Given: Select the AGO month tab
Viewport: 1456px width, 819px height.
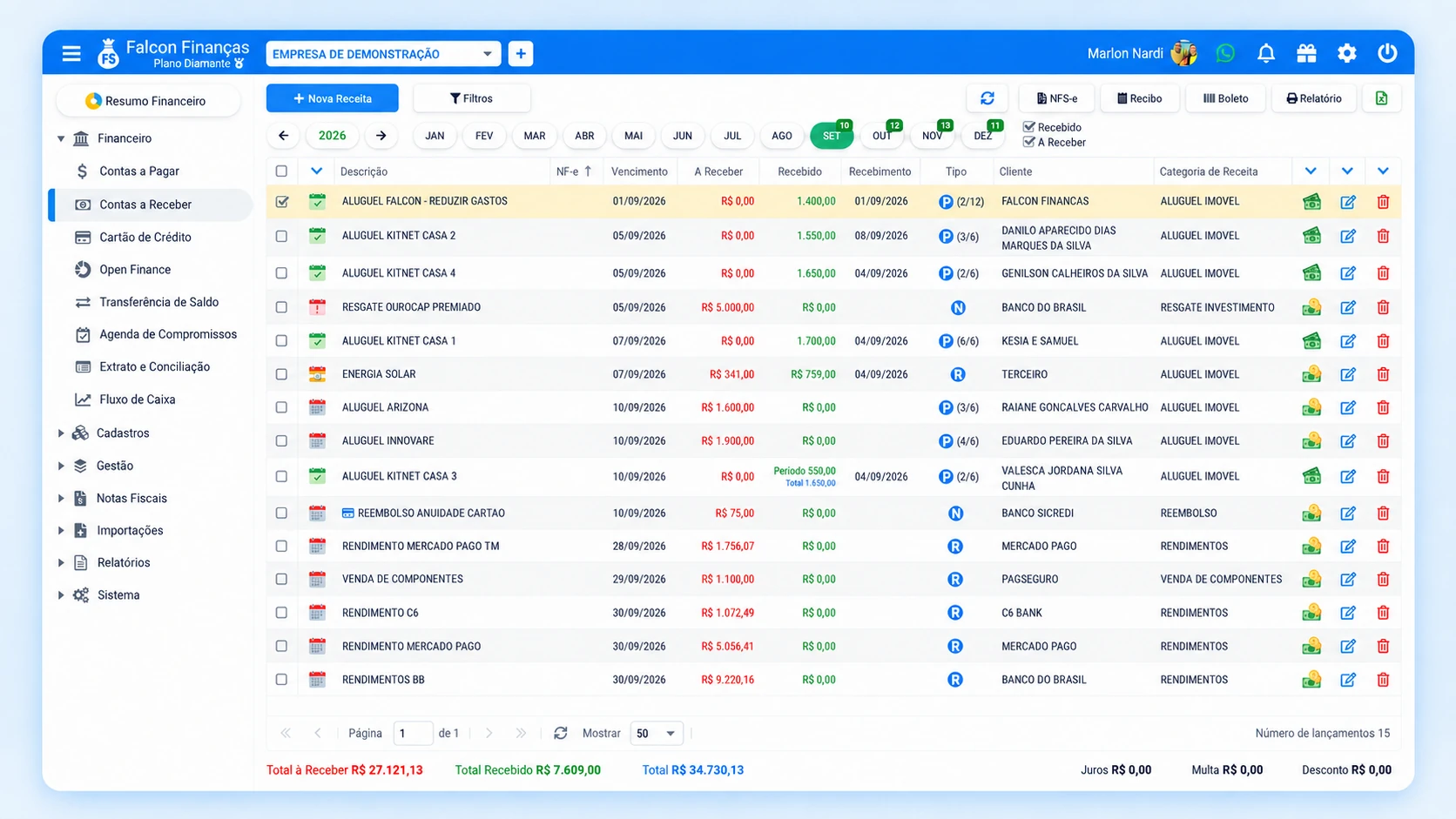Looking at the screenshot, I should tap(782, 136).
